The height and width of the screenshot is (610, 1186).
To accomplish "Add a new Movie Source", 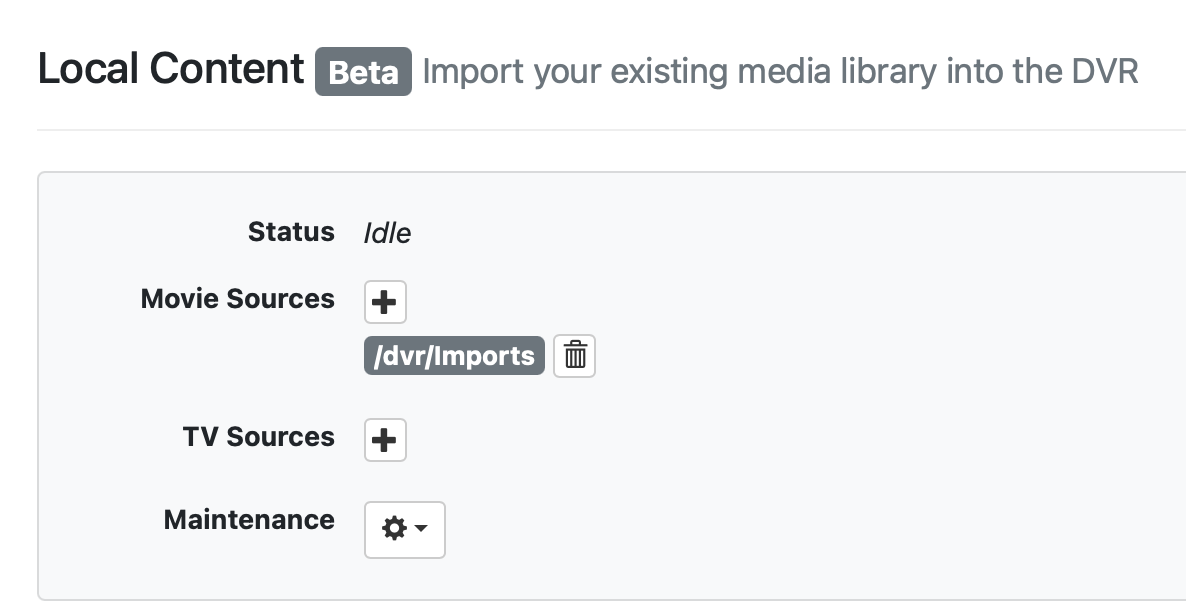I will click(385, 302).
